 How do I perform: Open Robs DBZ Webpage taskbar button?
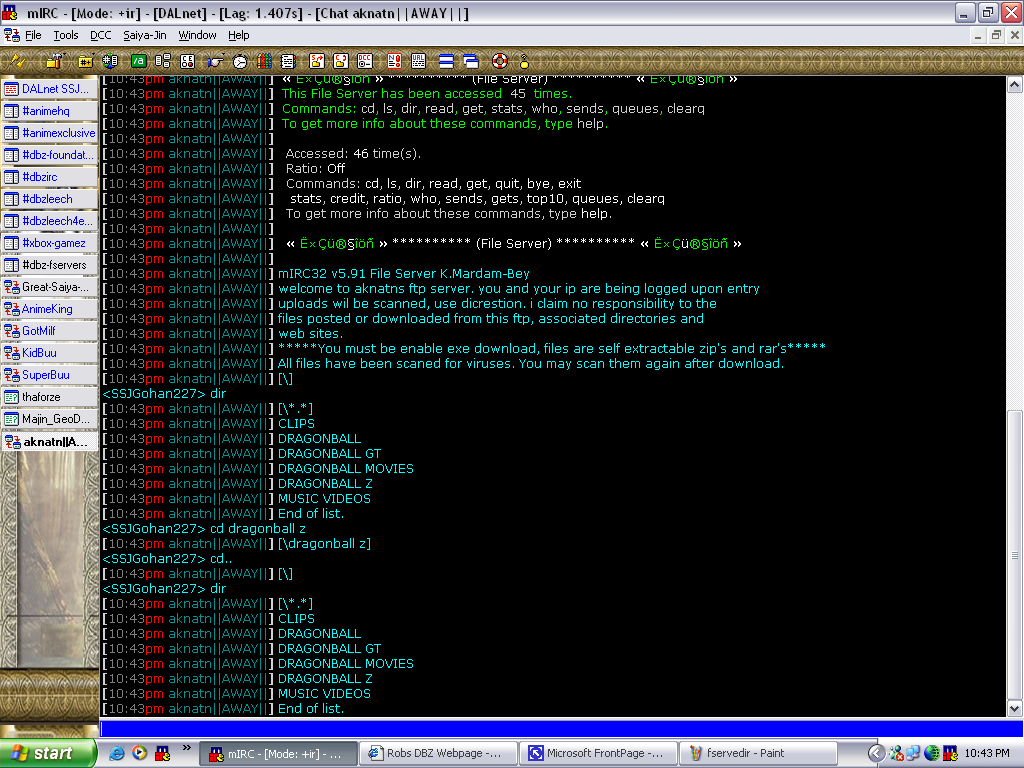pos(438,753)
